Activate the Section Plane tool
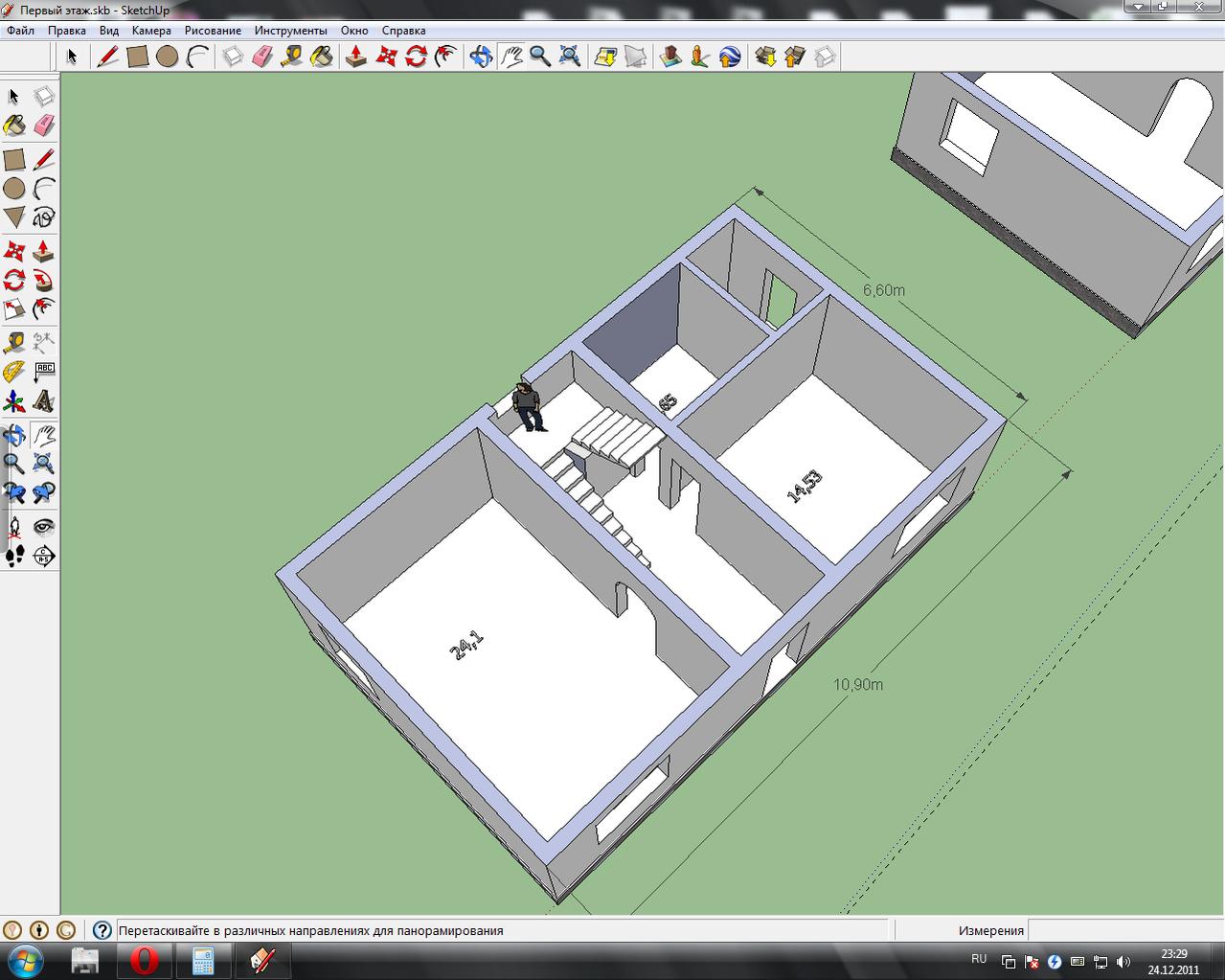Image resolution: width=1225 pixels, height=980 pixels. click(44, 556)
